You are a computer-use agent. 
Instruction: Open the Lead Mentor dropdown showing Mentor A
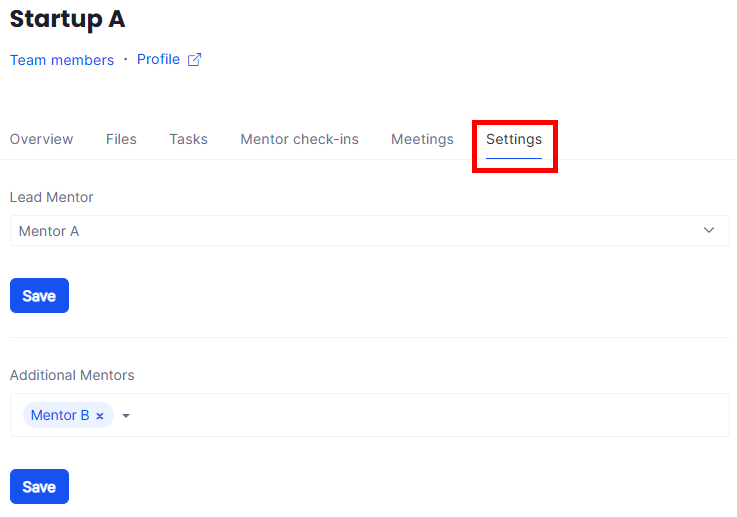pos(360,231)
